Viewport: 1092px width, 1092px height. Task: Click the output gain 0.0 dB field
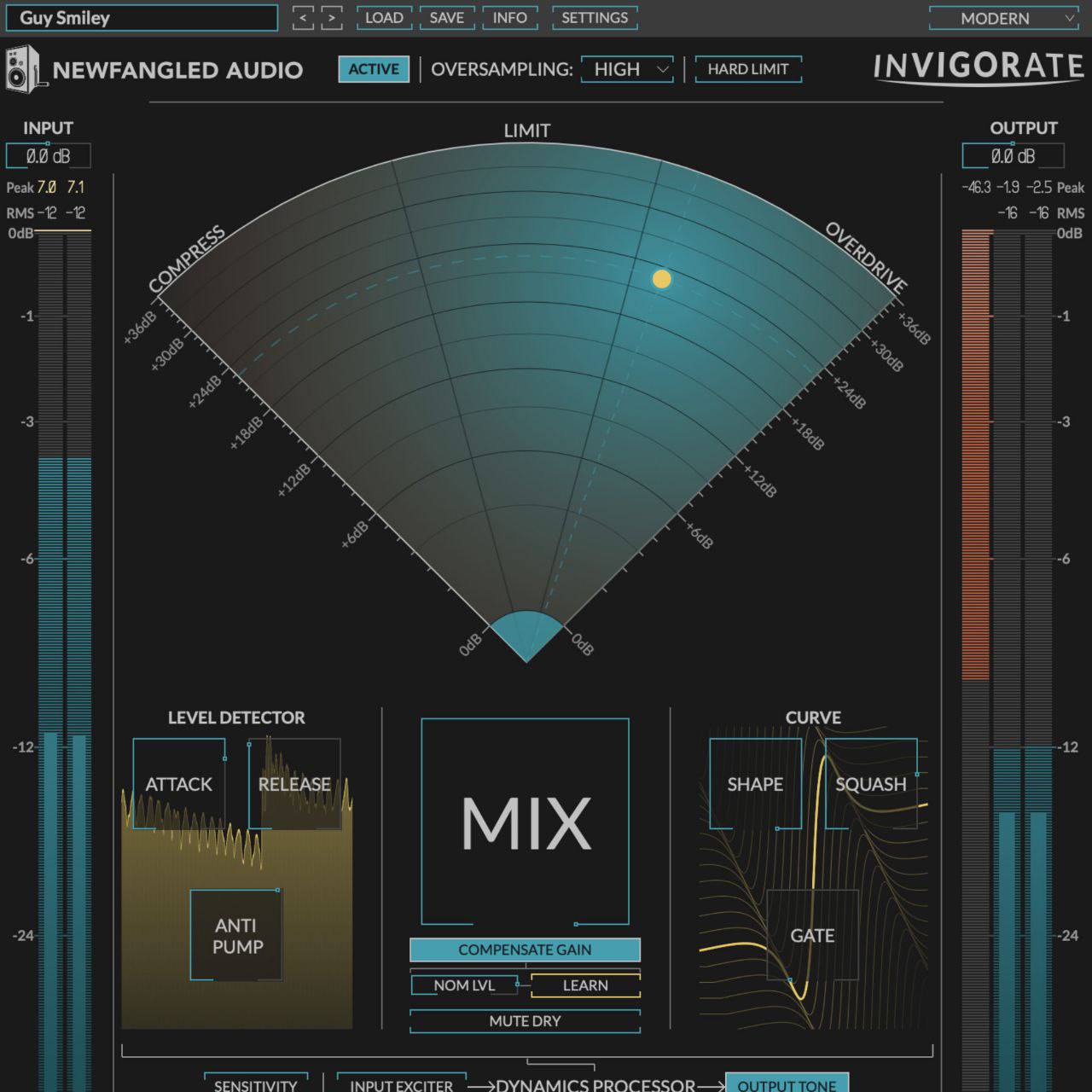click(1014, 156)
